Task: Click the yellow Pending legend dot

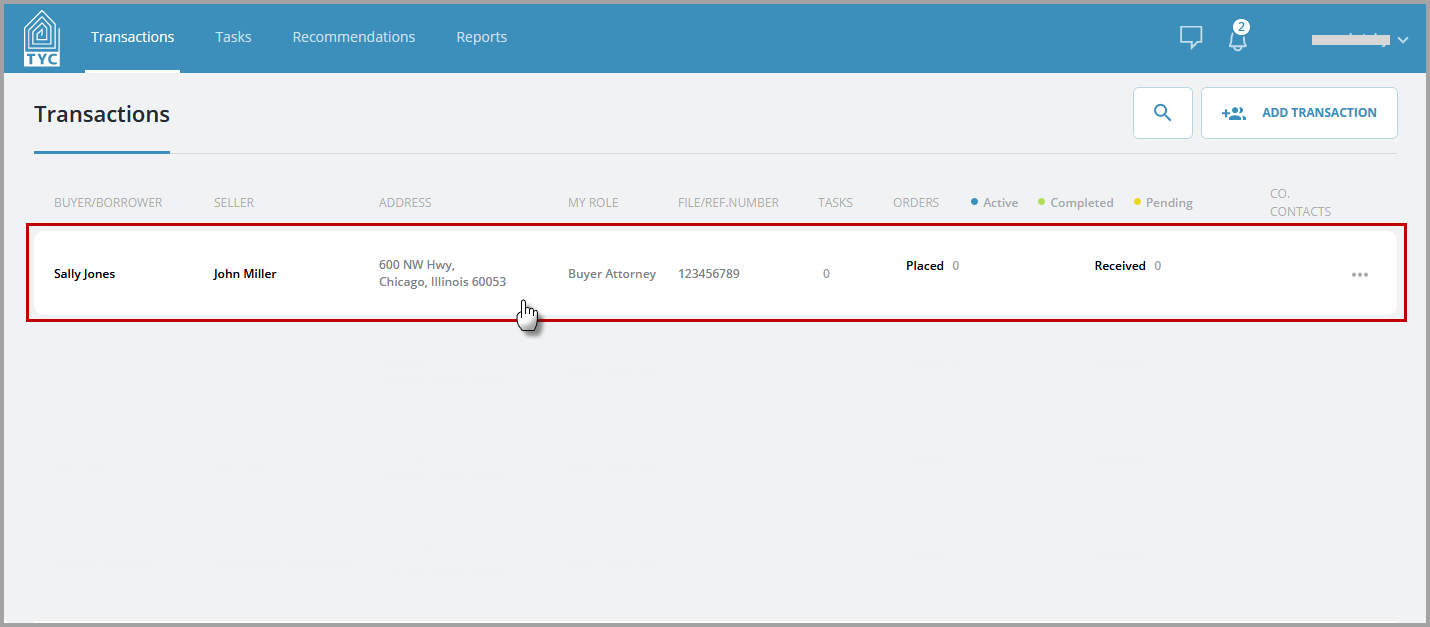Action: tap(1137, 202)
